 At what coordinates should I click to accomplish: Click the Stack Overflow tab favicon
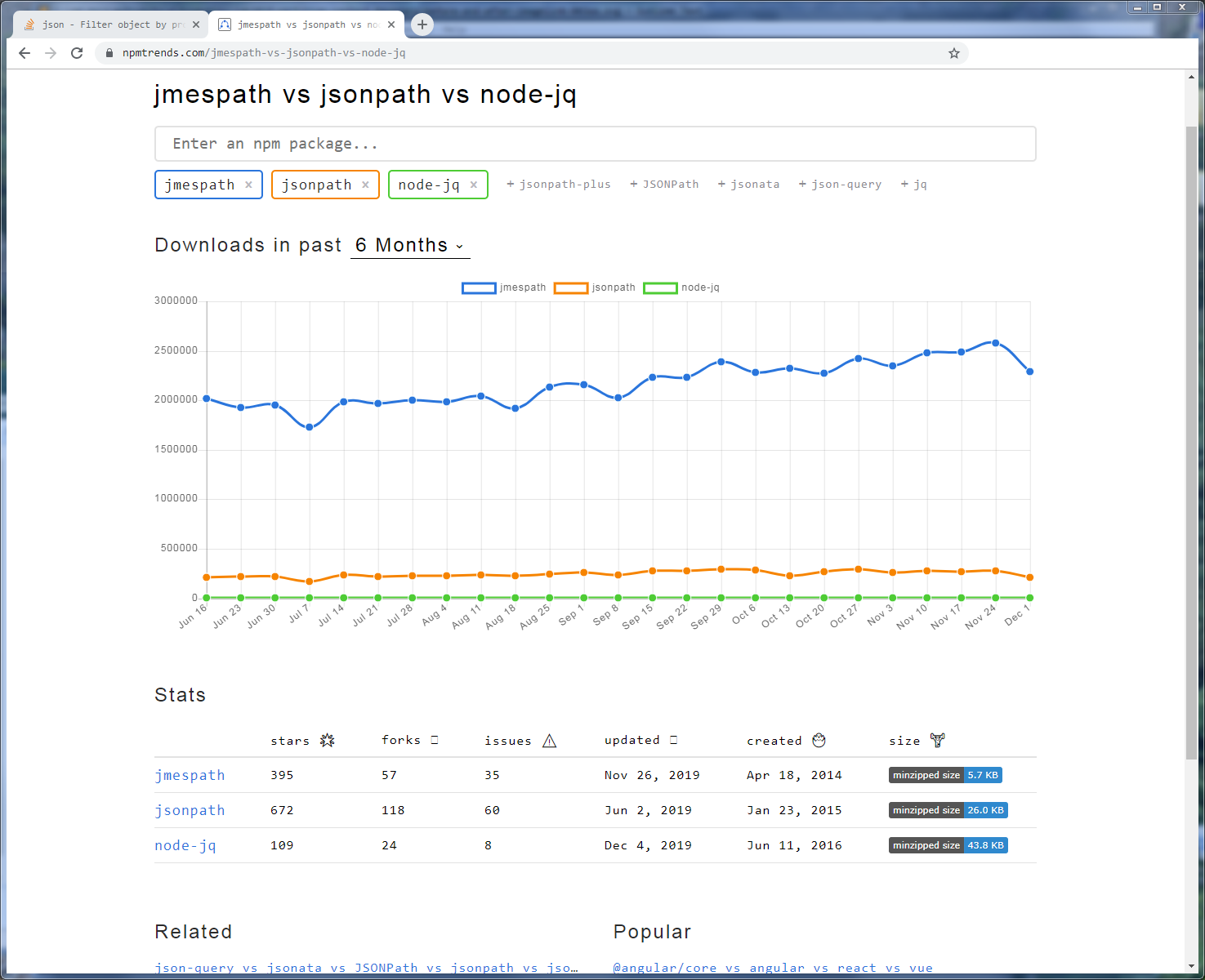[x=29, y=24]
